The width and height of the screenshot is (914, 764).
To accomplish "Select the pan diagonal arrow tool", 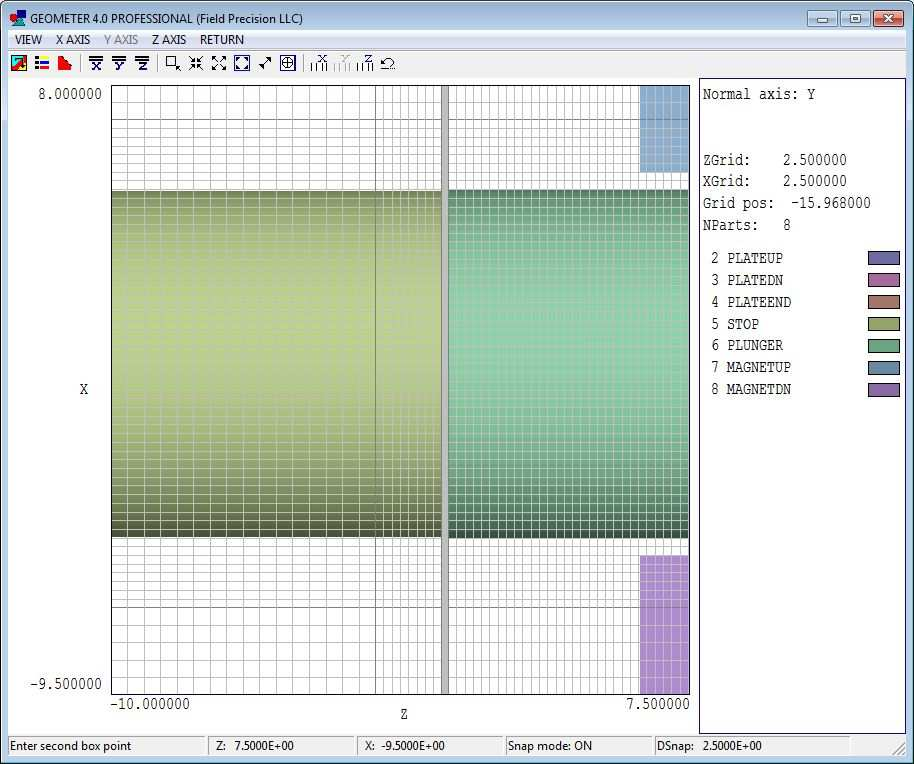I will 265,63.
